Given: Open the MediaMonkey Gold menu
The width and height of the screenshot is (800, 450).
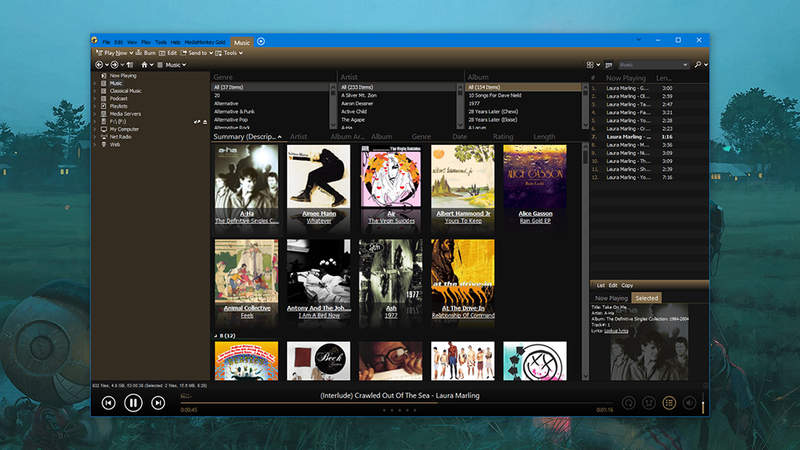Looking at the screenshot, I should 205,42.
